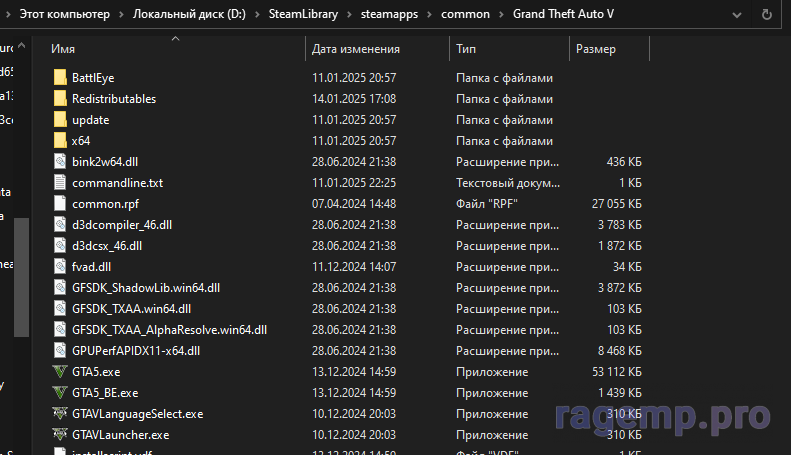Click the bink2w64.dll file icon
The image size is (791, 455).
click(x=60, y=162)
